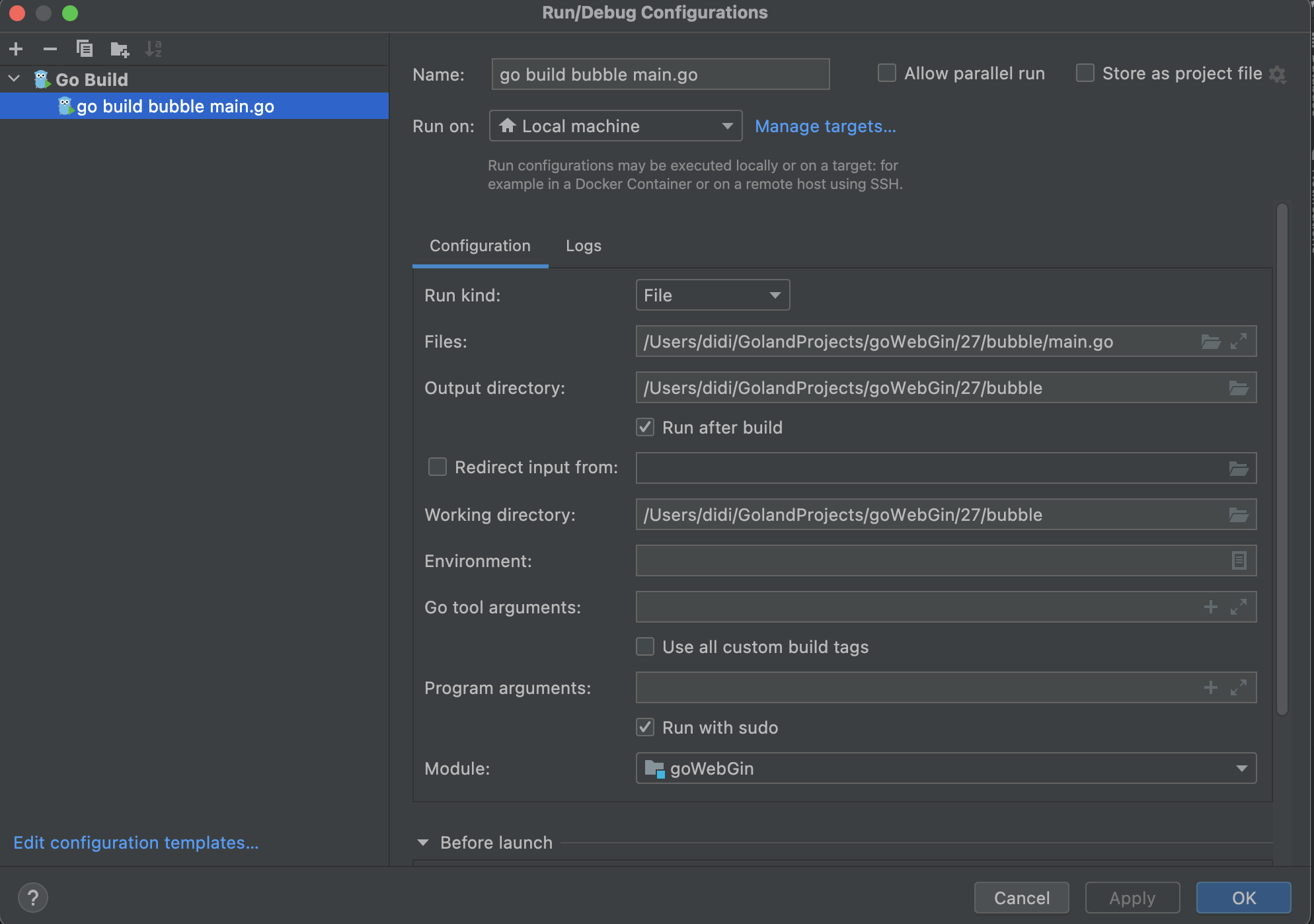1314x924 pixels.
Task: Browse for Redirect input file
Action: click(1239, 469)
